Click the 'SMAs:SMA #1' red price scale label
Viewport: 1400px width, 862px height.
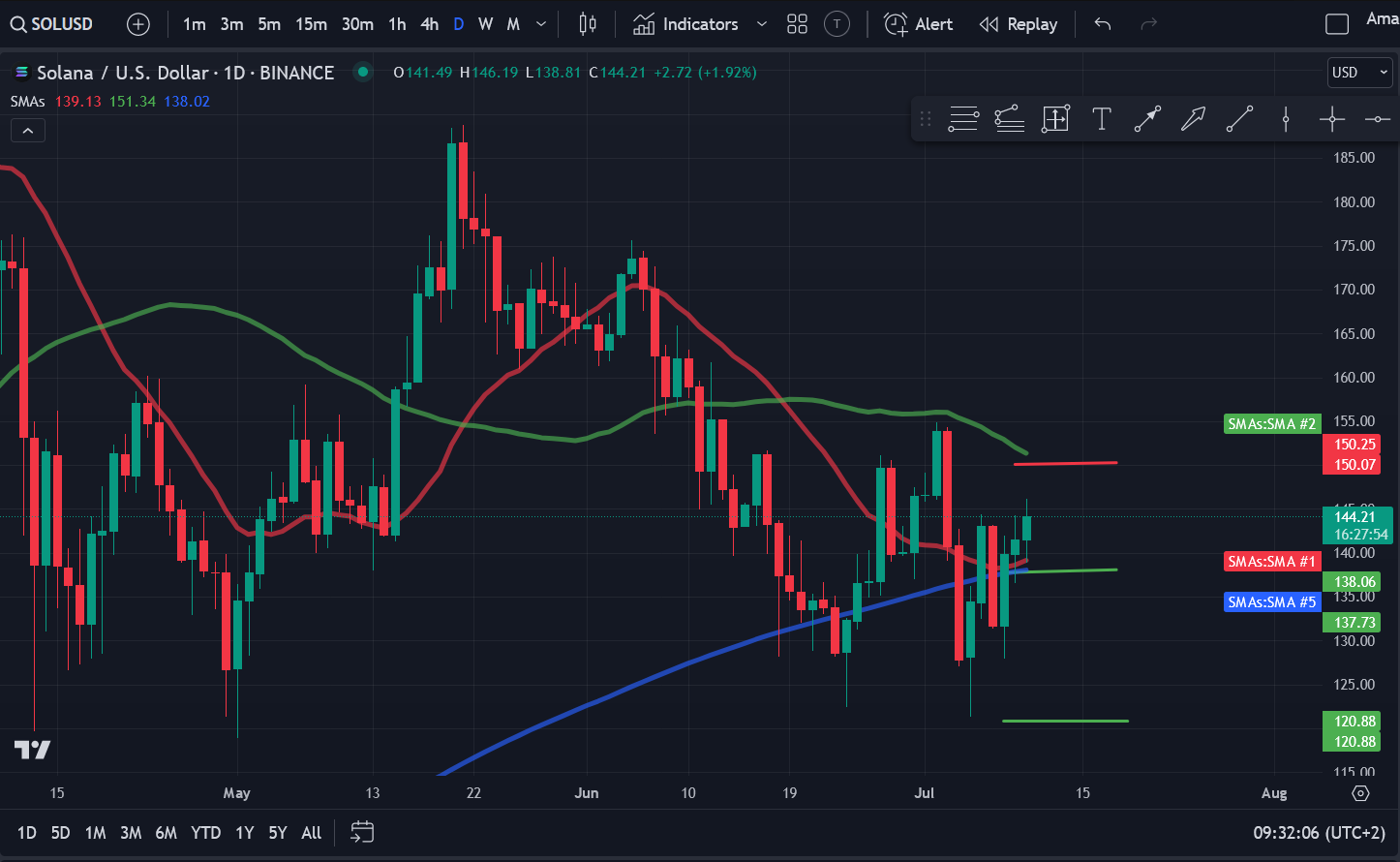pyautogui.click(x=1271, y=562)
